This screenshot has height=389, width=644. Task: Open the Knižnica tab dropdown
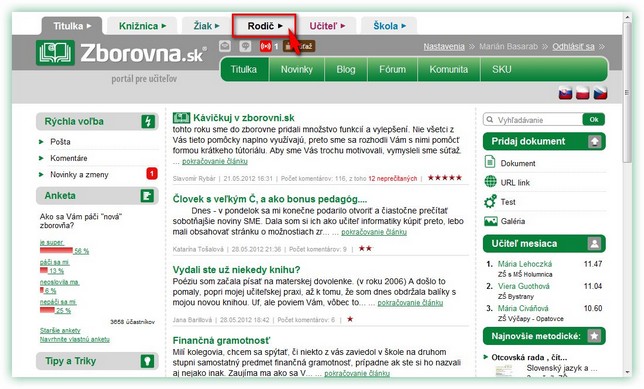[x=142, y=26]
